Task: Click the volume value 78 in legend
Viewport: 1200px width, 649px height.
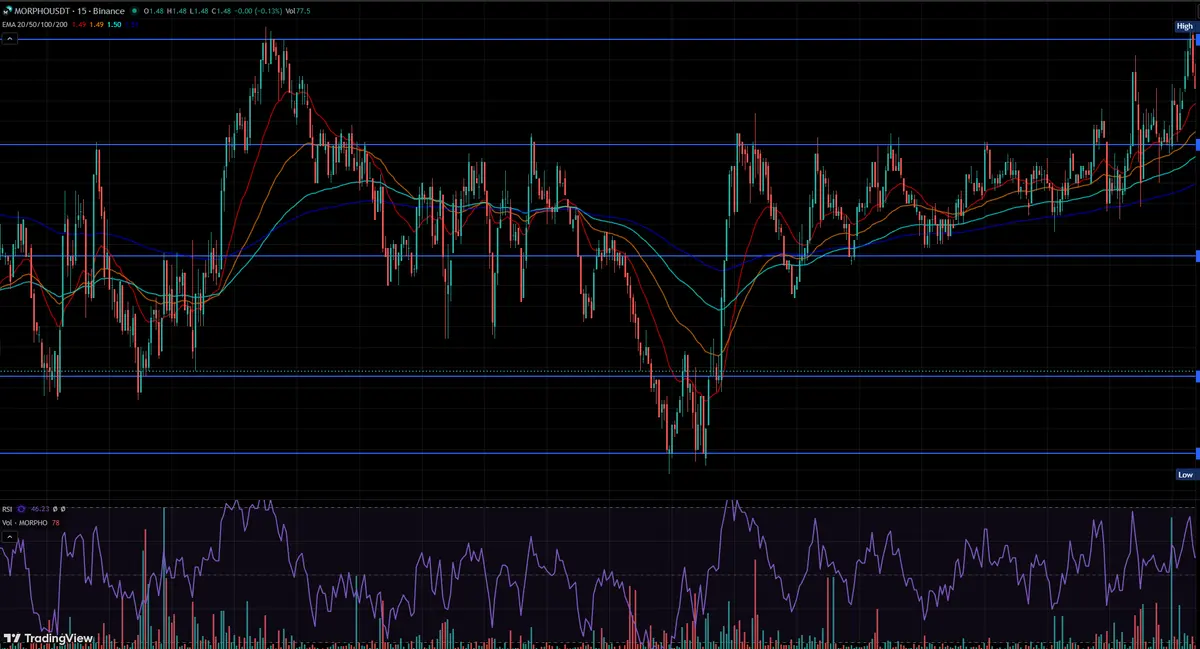Action: 56,523
